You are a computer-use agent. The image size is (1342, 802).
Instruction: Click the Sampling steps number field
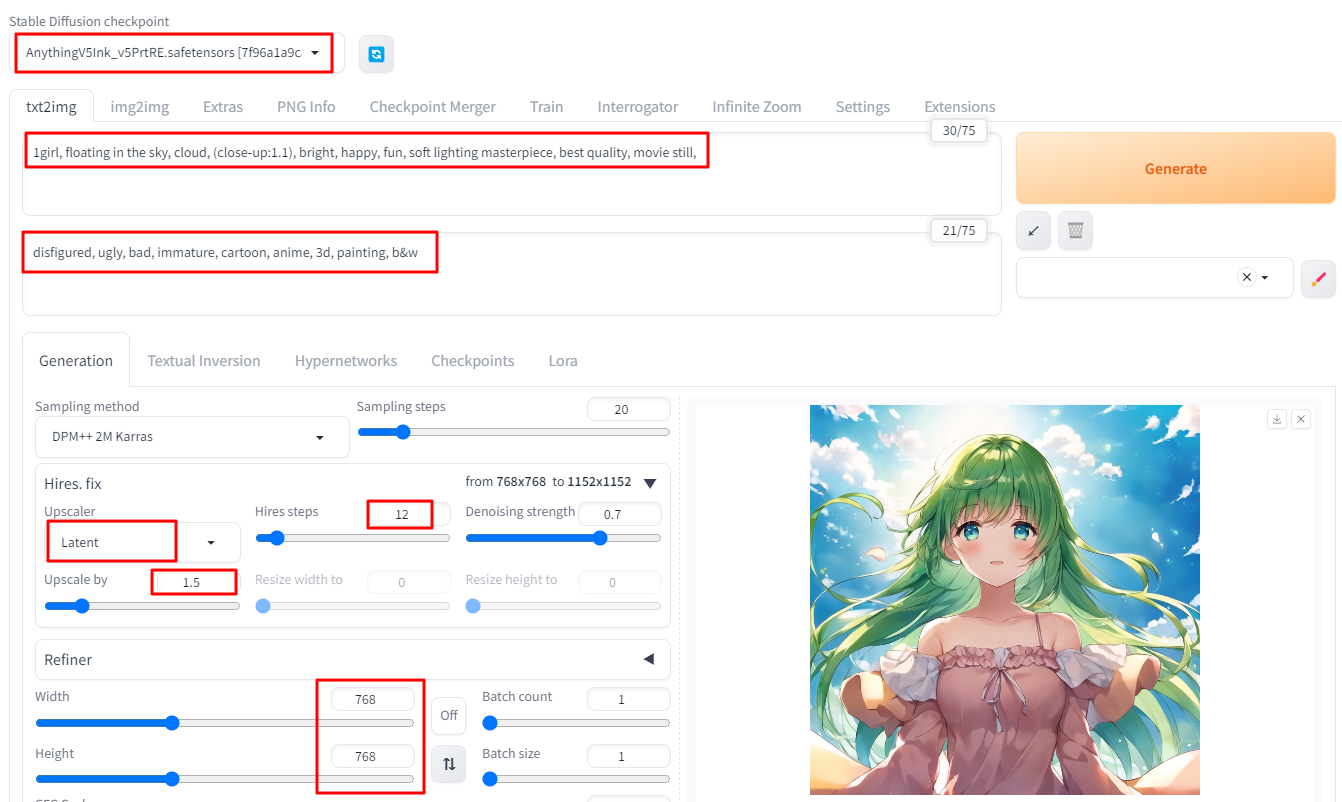[628, 409]
